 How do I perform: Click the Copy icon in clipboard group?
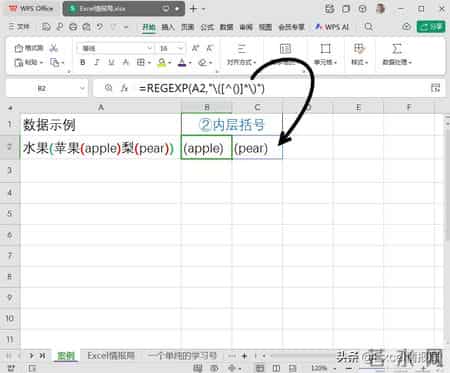tap(55, 62)
